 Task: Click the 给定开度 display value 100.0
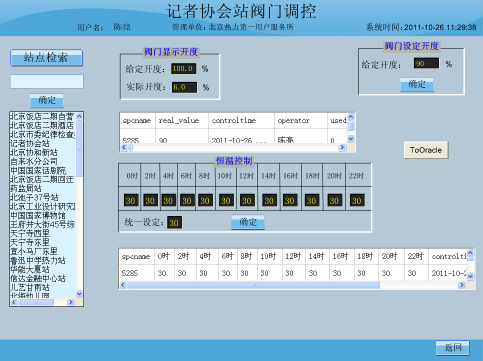tap(184, 69)
